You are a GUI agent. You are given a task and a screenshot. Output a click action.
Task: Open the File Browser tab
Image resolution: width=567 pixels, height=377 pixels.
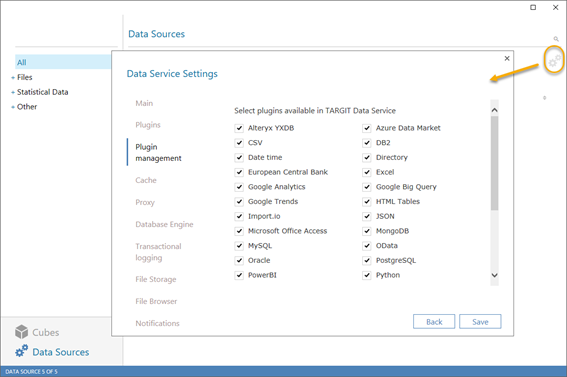156,301
